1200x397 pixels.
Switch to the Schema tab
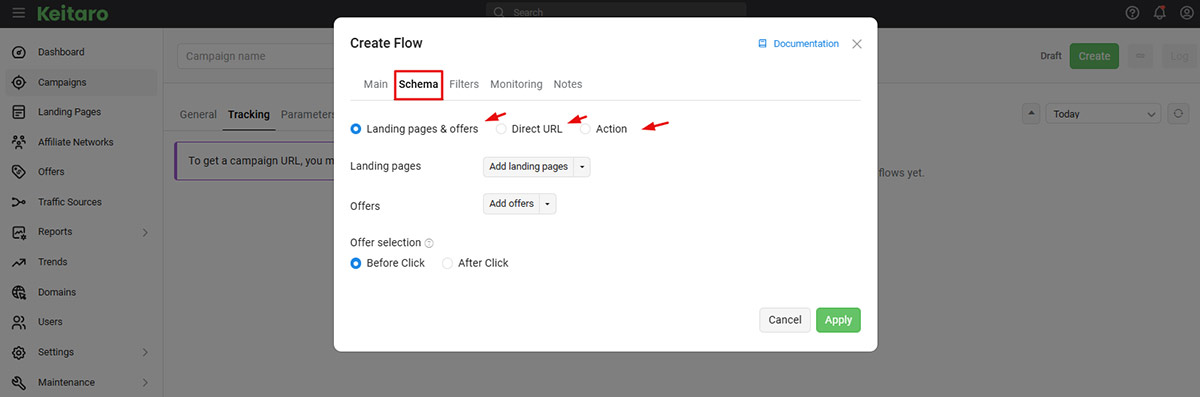(x=418, y=84)
